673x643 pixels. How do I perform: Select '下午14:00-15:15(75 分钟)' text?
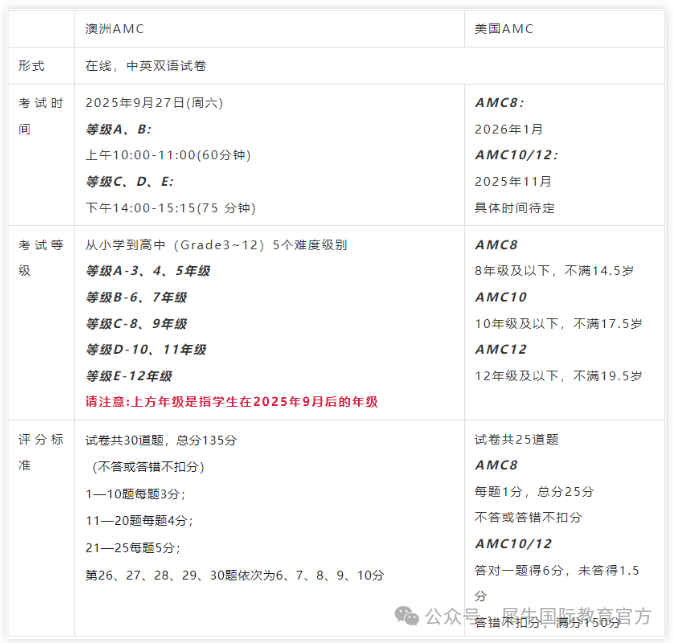point(170,208)
